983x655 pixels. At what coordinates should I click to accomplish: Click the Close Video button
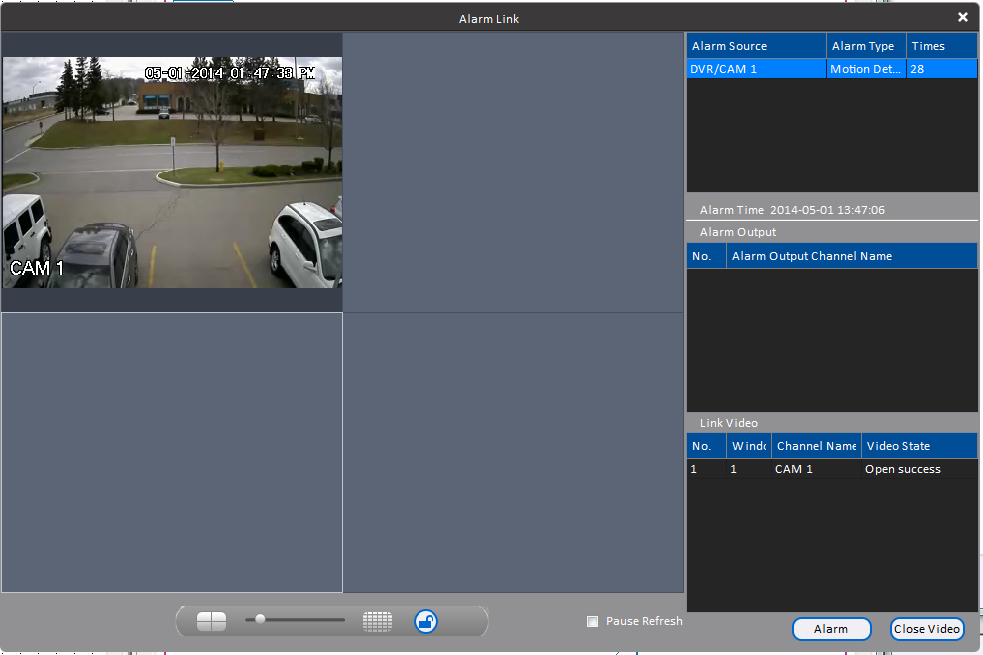[927, 629]
